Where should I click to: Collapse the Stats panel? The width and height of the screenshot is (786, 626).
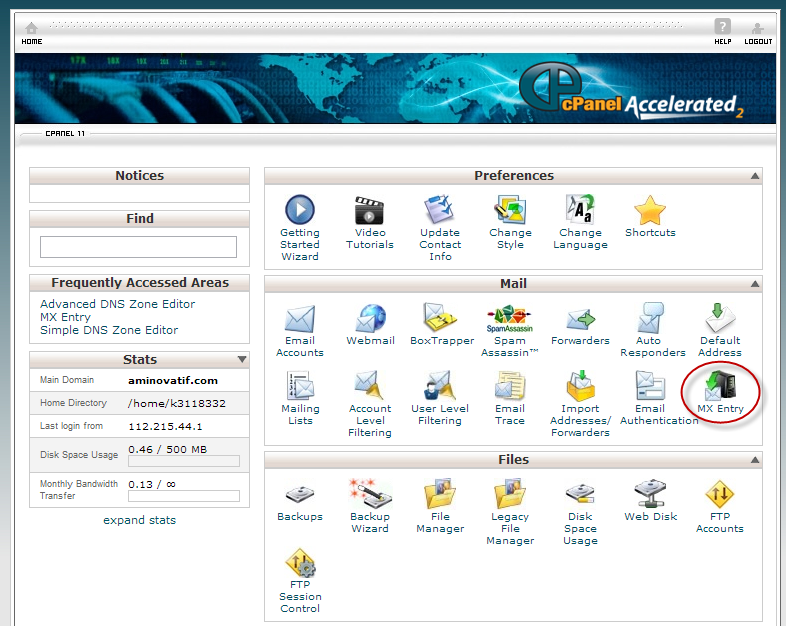pos(242,359)
